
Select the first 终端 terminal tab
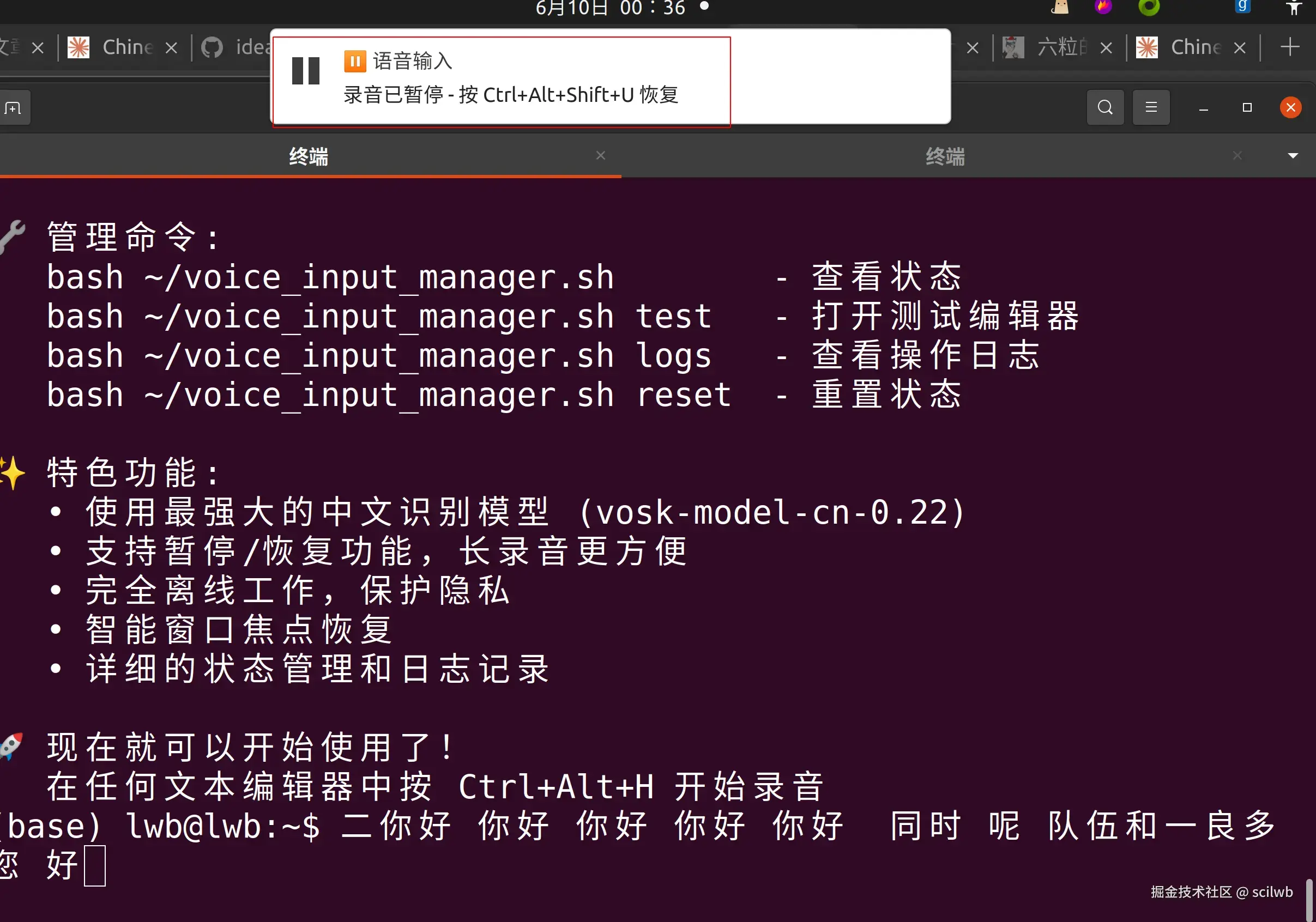(x=309, y=156)
